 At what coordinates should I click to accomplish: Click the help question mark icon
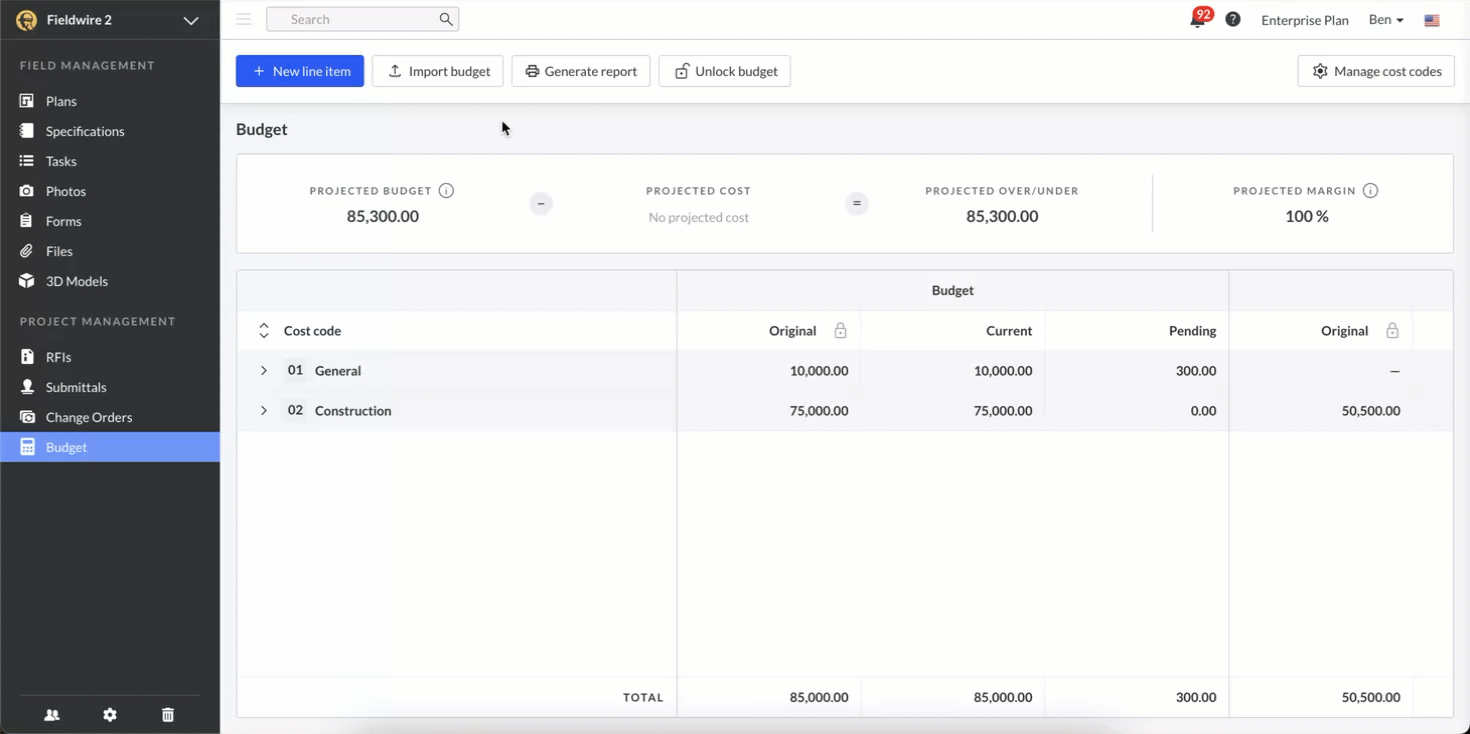click(1233, 19)
